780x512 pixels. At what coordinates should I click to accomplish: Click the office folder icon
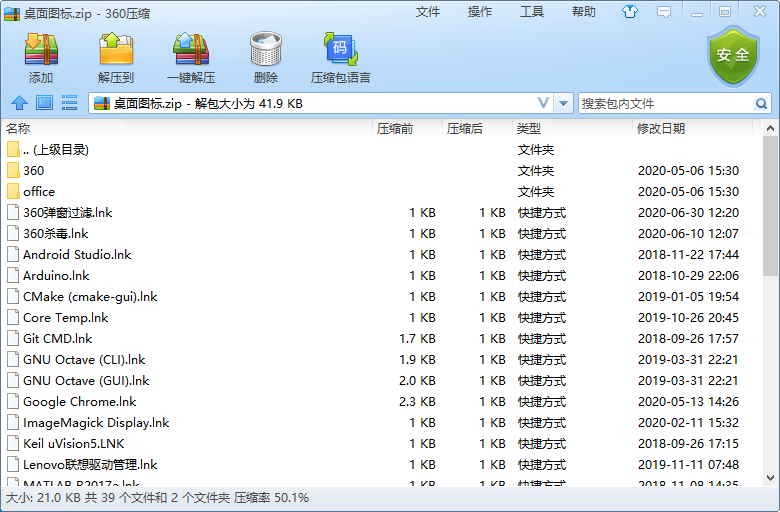point(13,192)
